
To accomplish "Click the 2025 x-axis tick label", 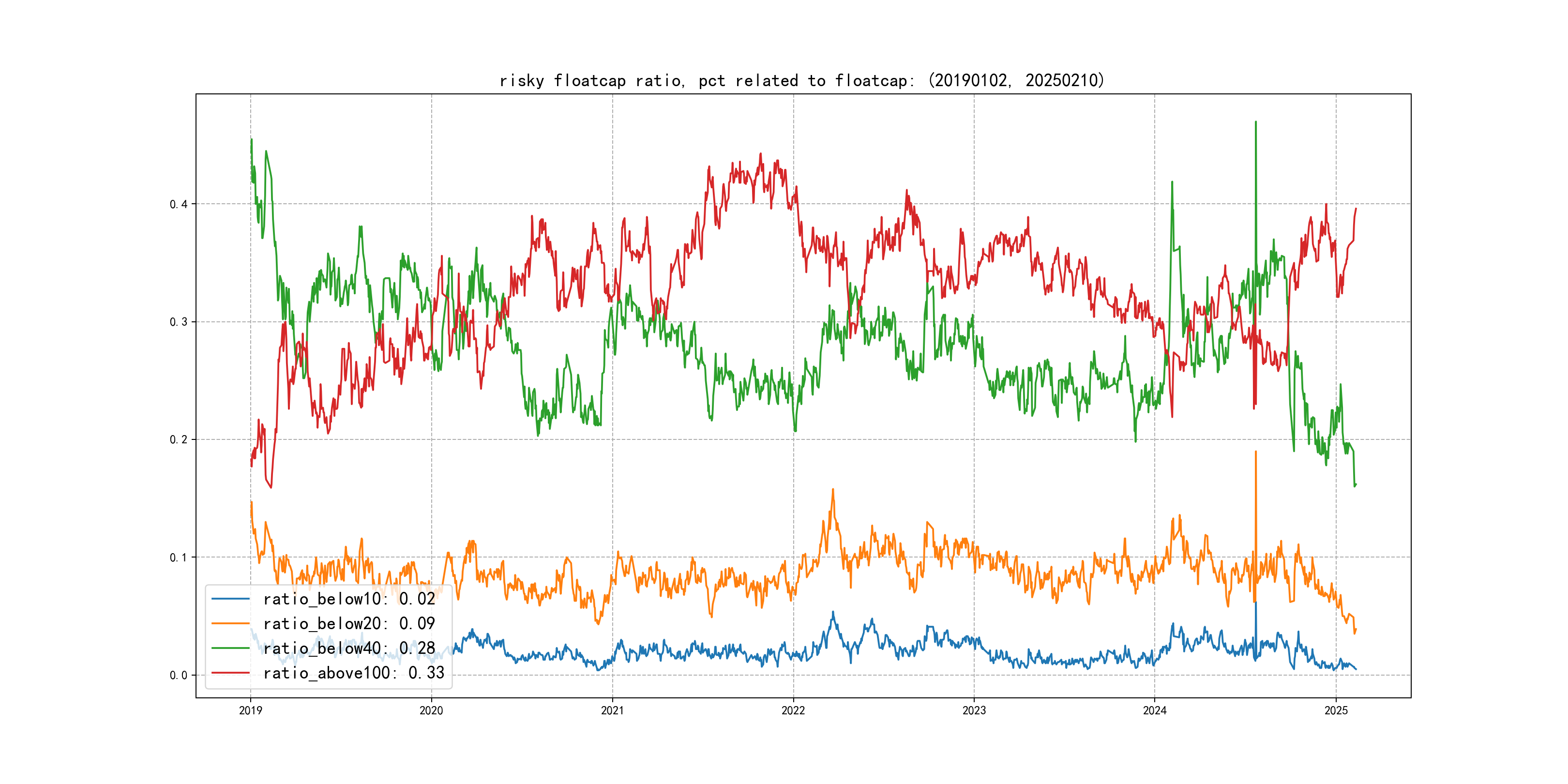I will tap(1336, 710).
